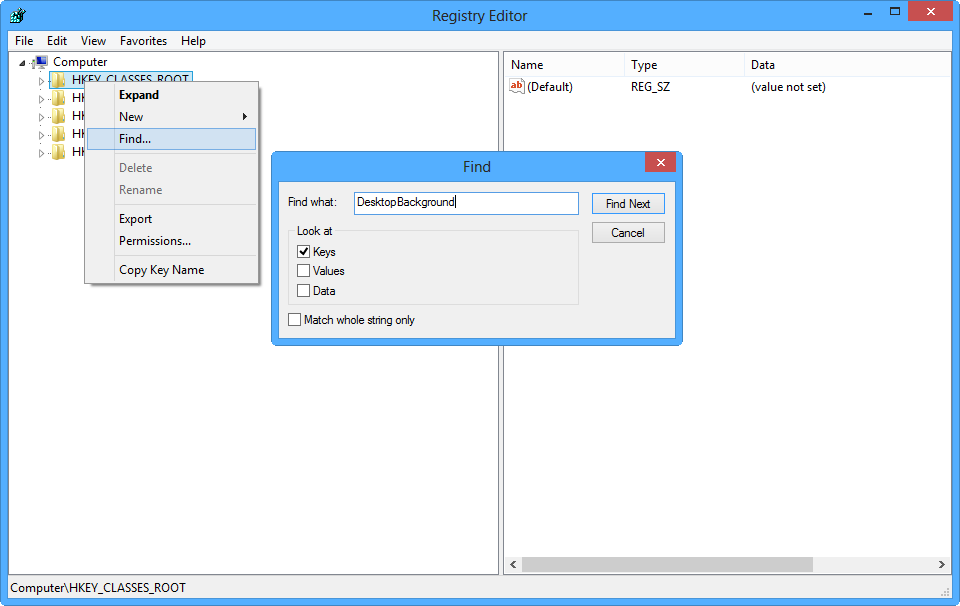Click the Find Next button
The height and width of the screenshot is (606, 960).
coord(628,204)
